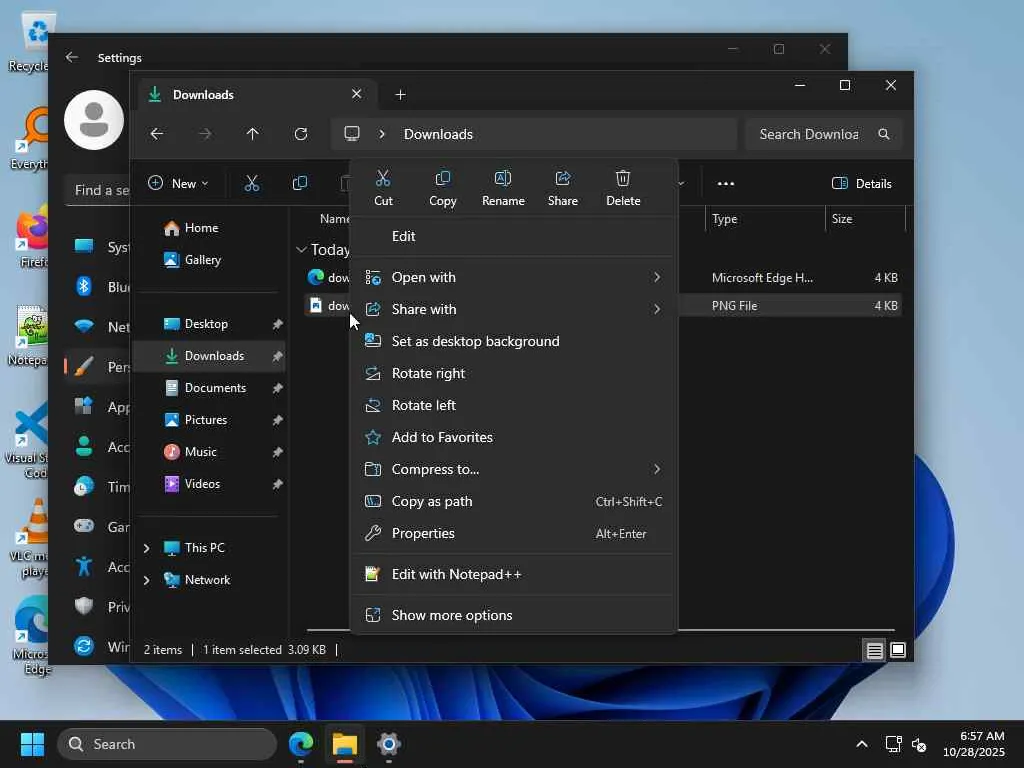Click Search Downloads field
This screenshot has width=1024, height=768.
[x=808, y=135]
